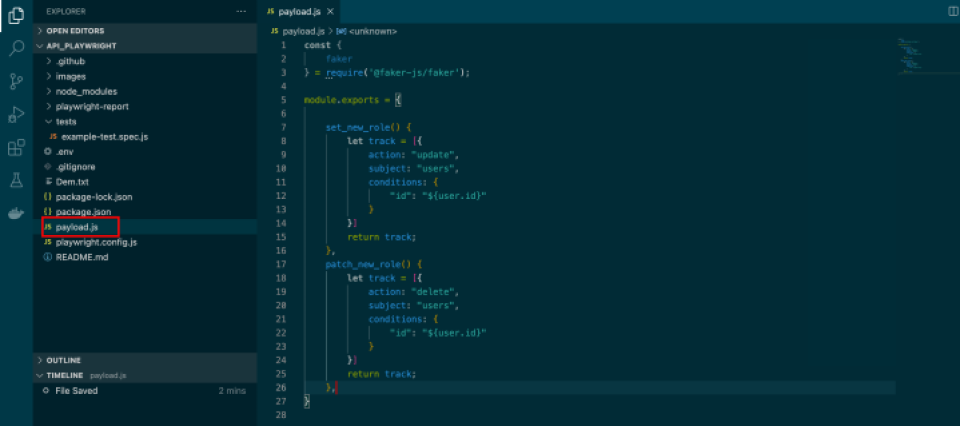Open Run and Debug view icon
The image size is (960, 426).
click(x=17, y=114)
